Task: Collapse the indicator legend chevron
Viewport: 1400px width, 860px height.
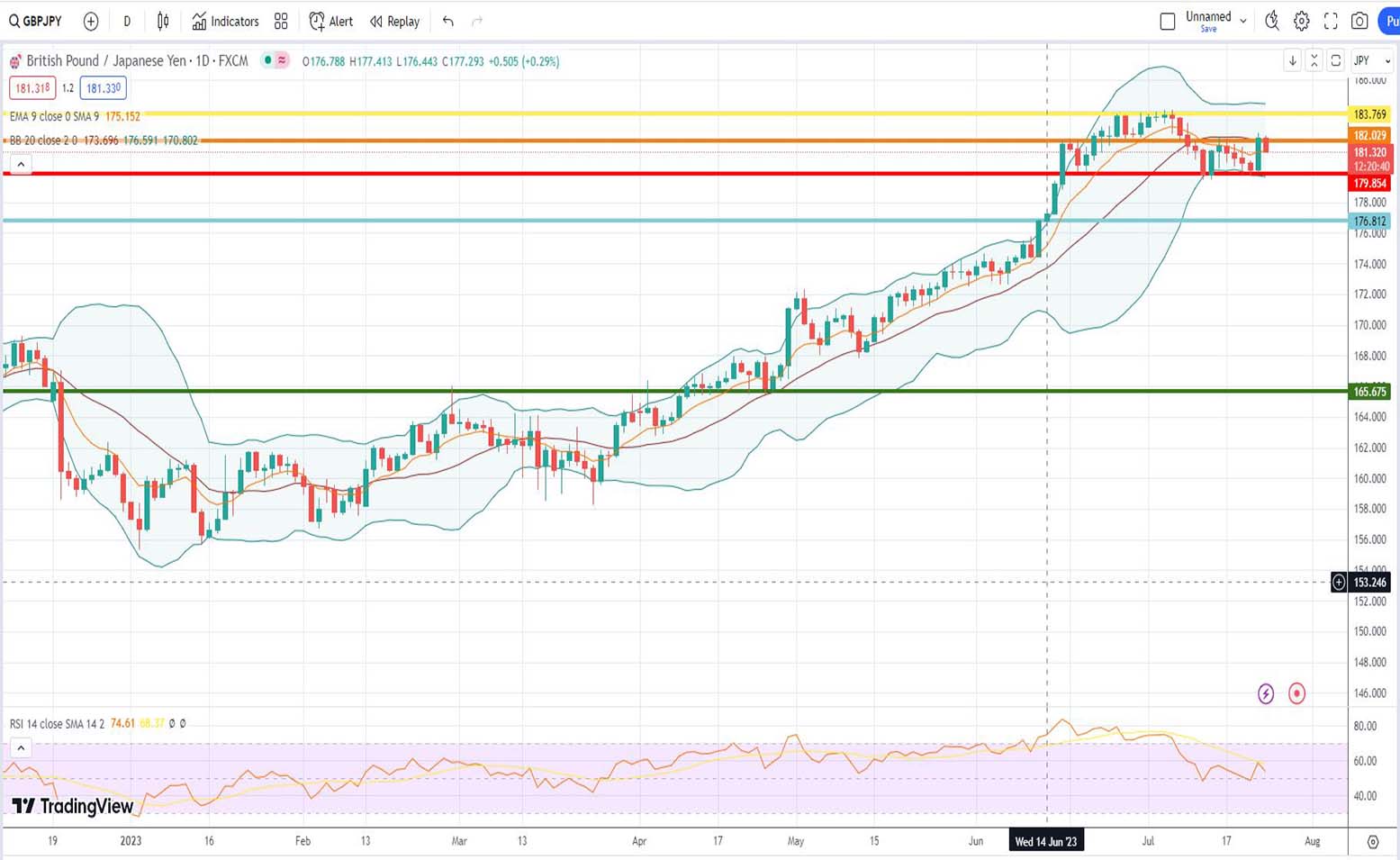Action: (x=21, y=164)
